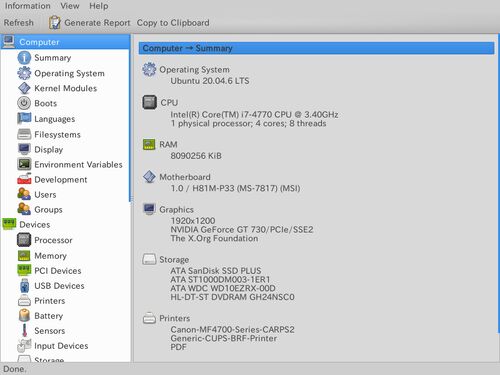Click the Generate Report clipboard icon
Screen dimensions: 500x375
click(54, 23)
